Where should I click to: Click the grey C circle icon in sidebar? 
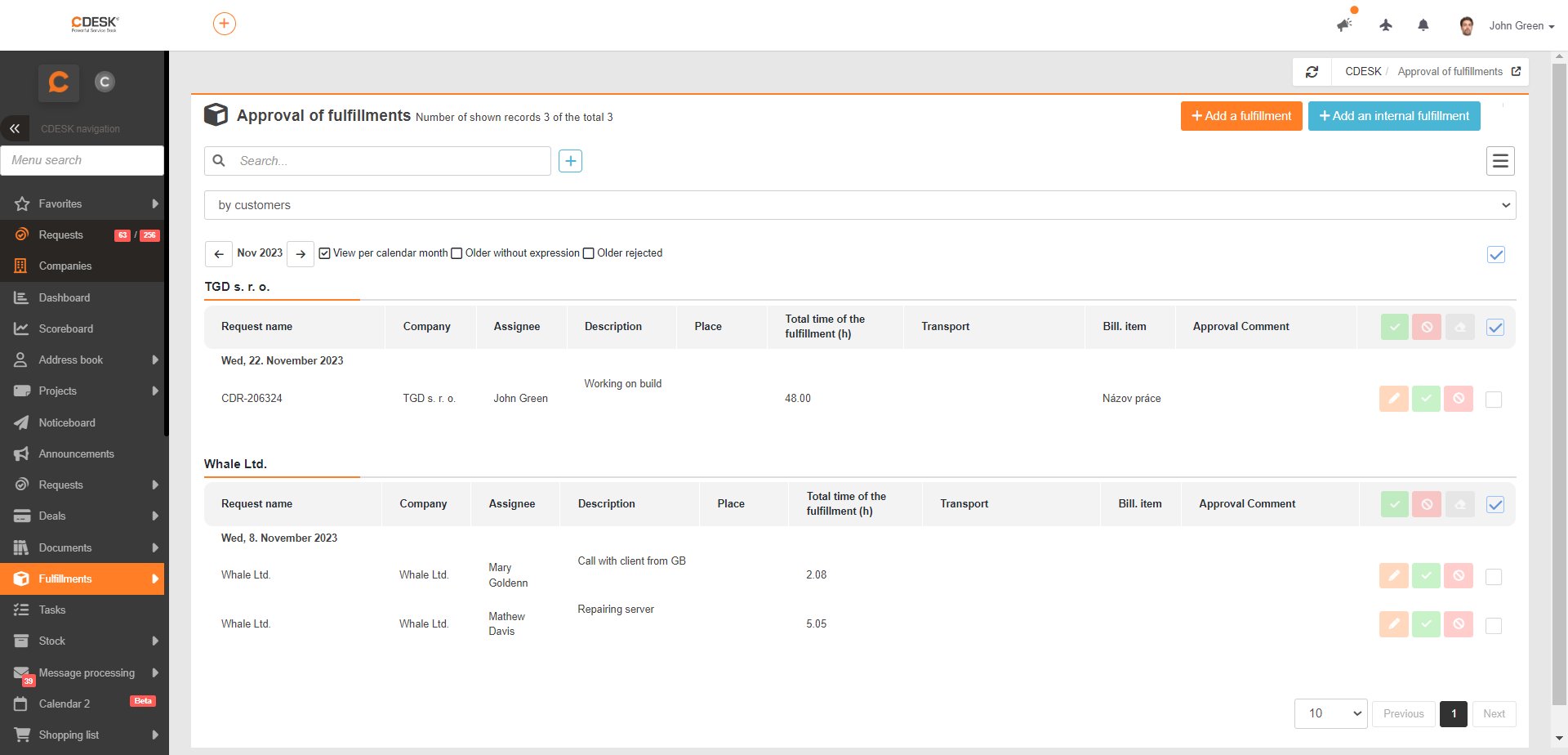(x=105, y=82)
